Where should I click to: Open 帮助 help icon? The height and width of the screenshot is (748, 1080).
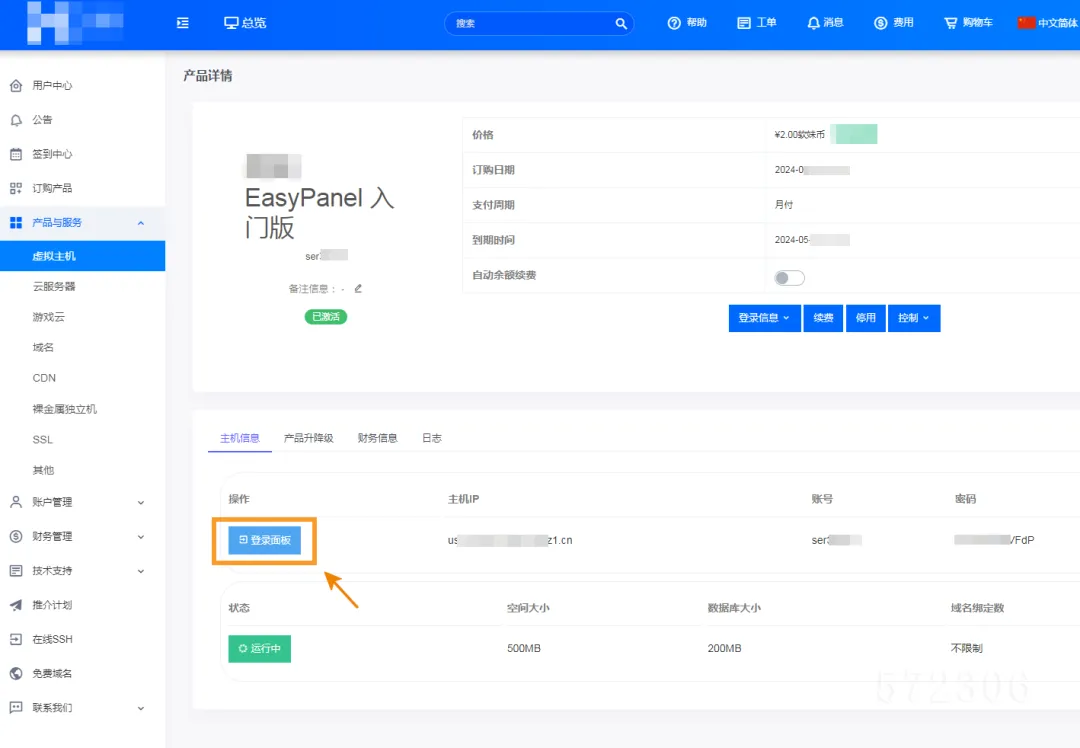click(x=674, y=23)
